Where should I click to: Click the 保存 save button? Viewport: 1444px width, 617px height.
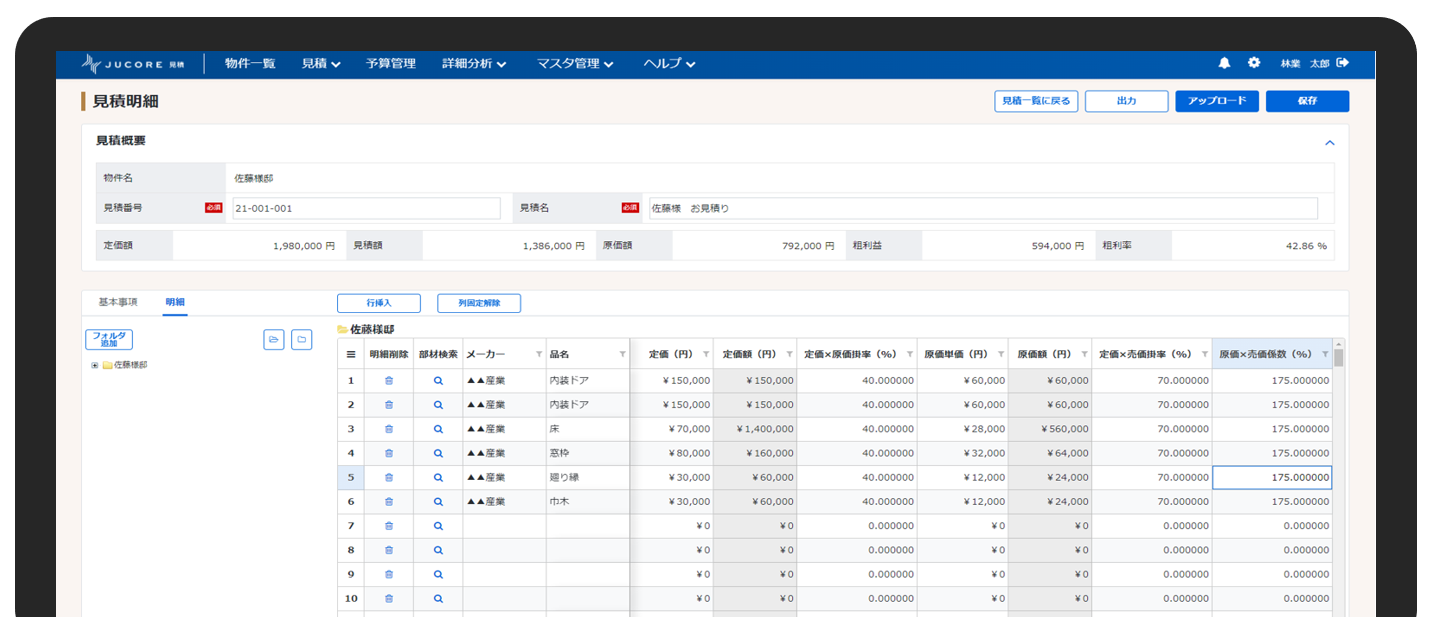(1307, 100)
